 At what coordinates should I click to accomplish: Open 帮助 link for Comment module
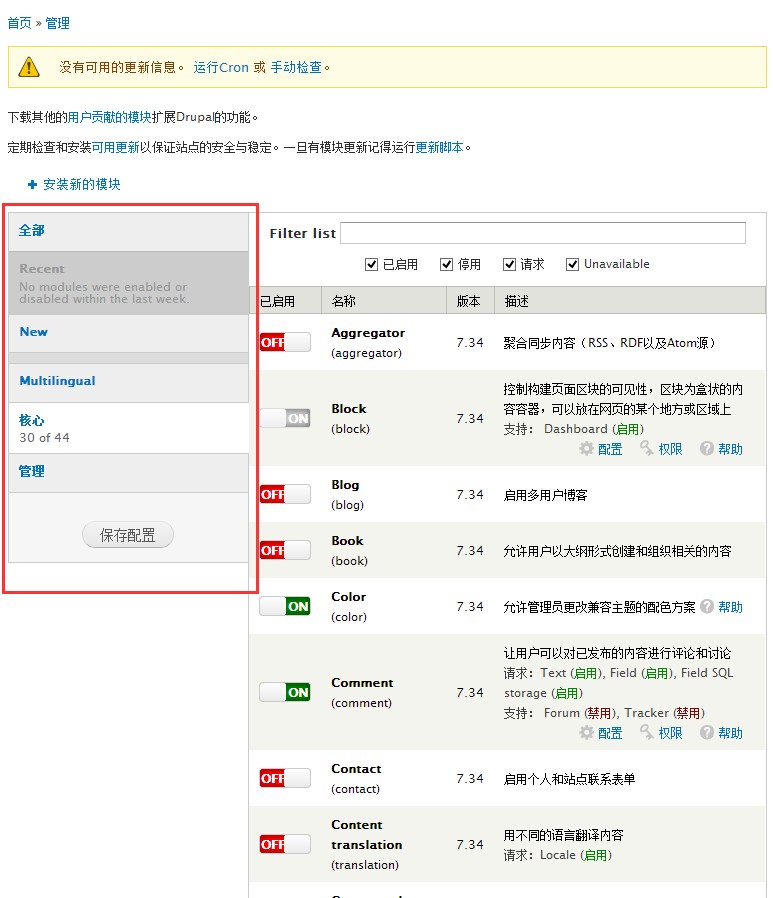730,733
